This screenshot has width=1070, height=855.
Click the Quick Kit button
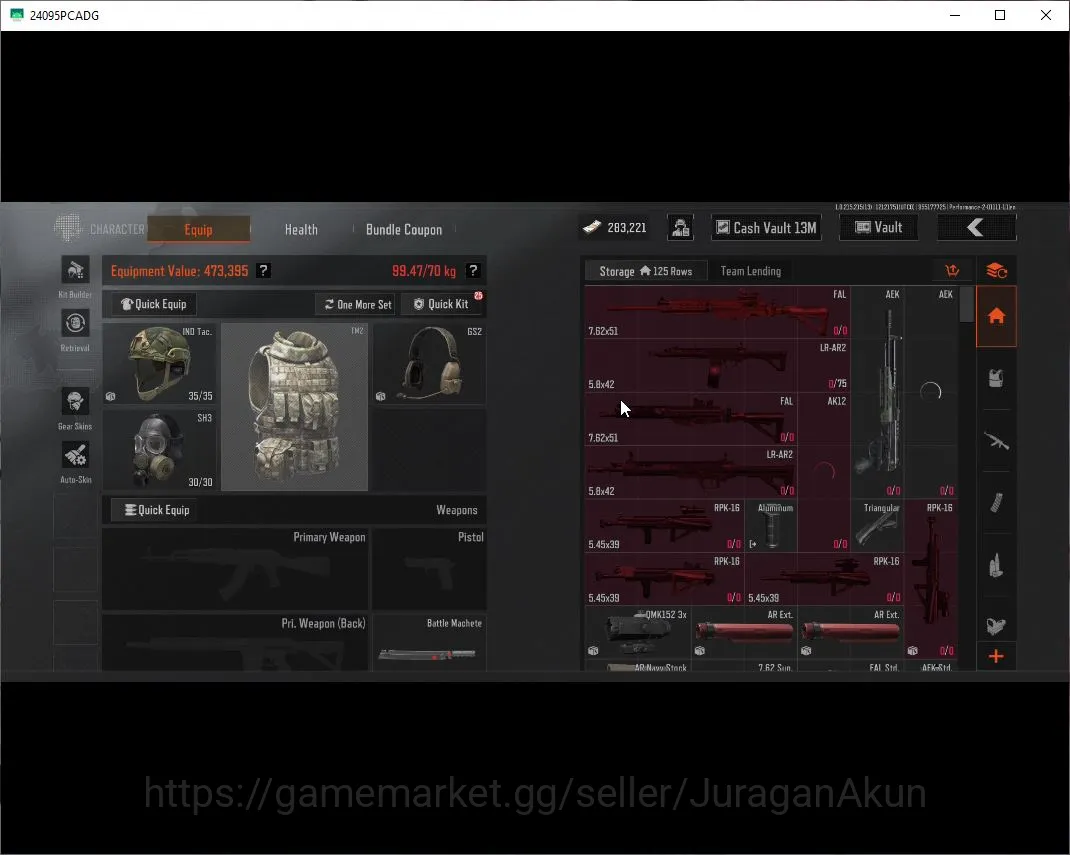click(x=442, y=304)
